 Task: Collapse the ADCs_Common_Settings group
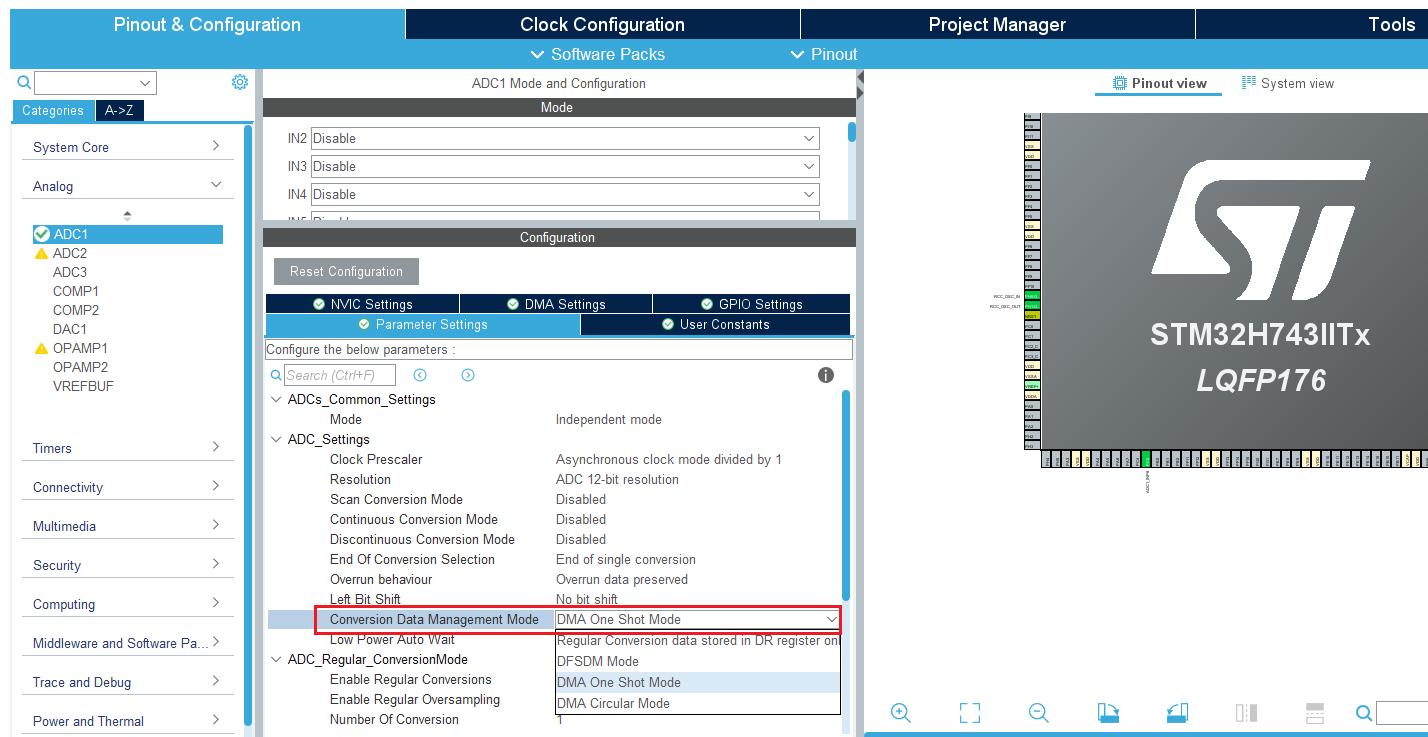point(276,399)
